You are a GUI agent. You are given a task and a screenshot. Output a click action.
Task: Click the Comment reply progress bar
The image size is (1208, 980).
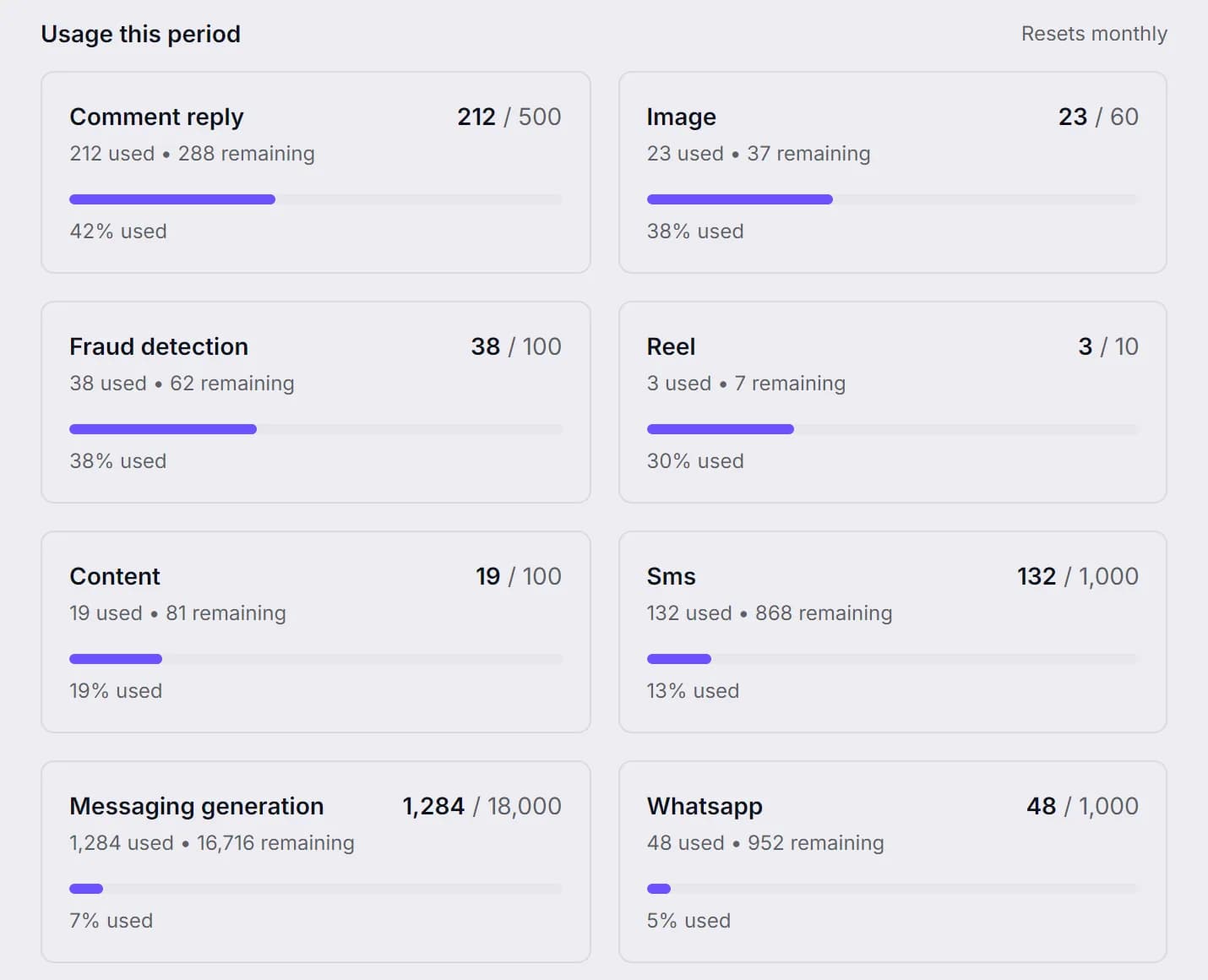pos(316,199)
